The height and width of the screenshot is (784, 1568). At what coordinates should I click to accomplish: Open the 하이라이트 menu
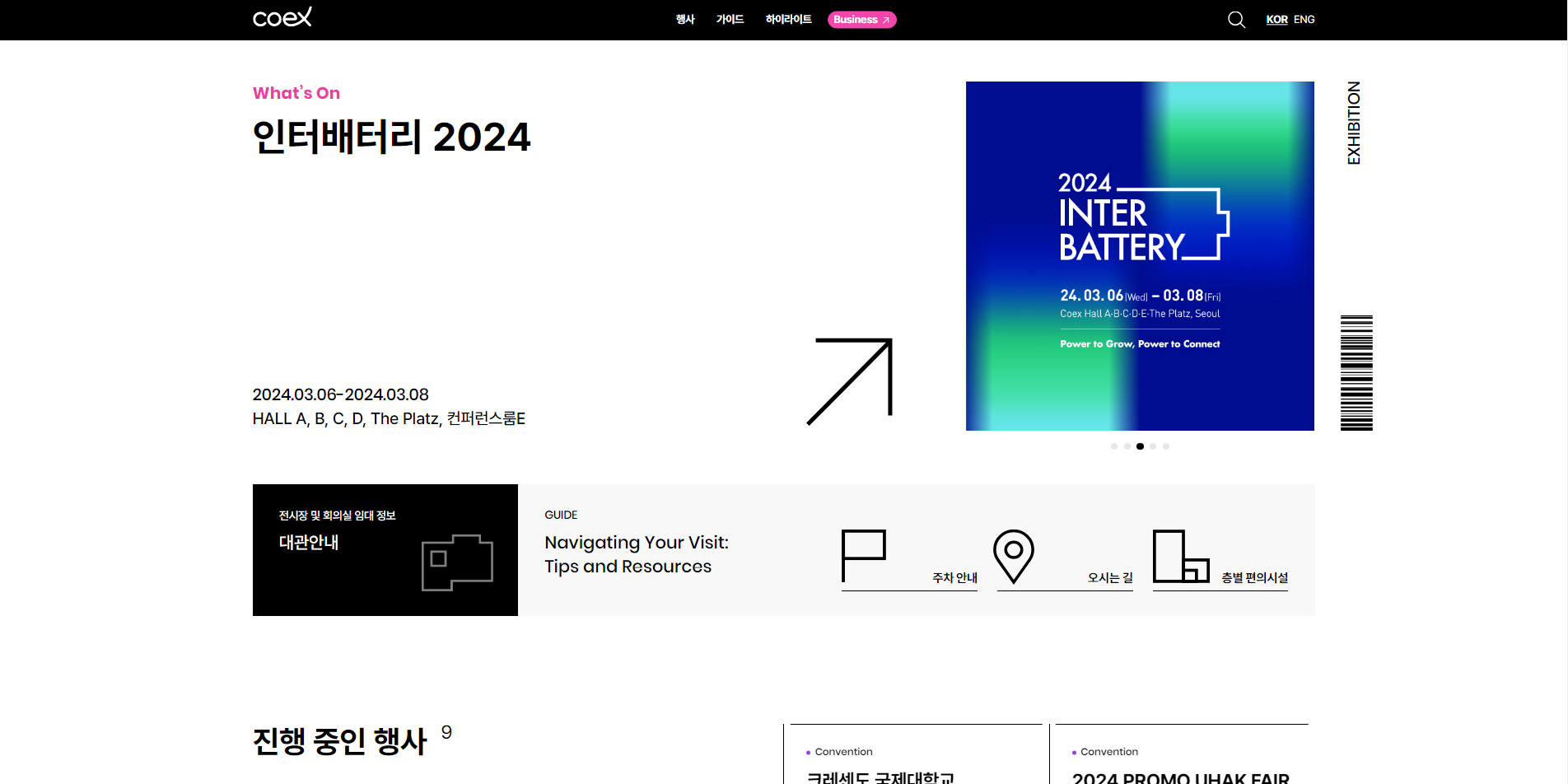pos(788,20)
